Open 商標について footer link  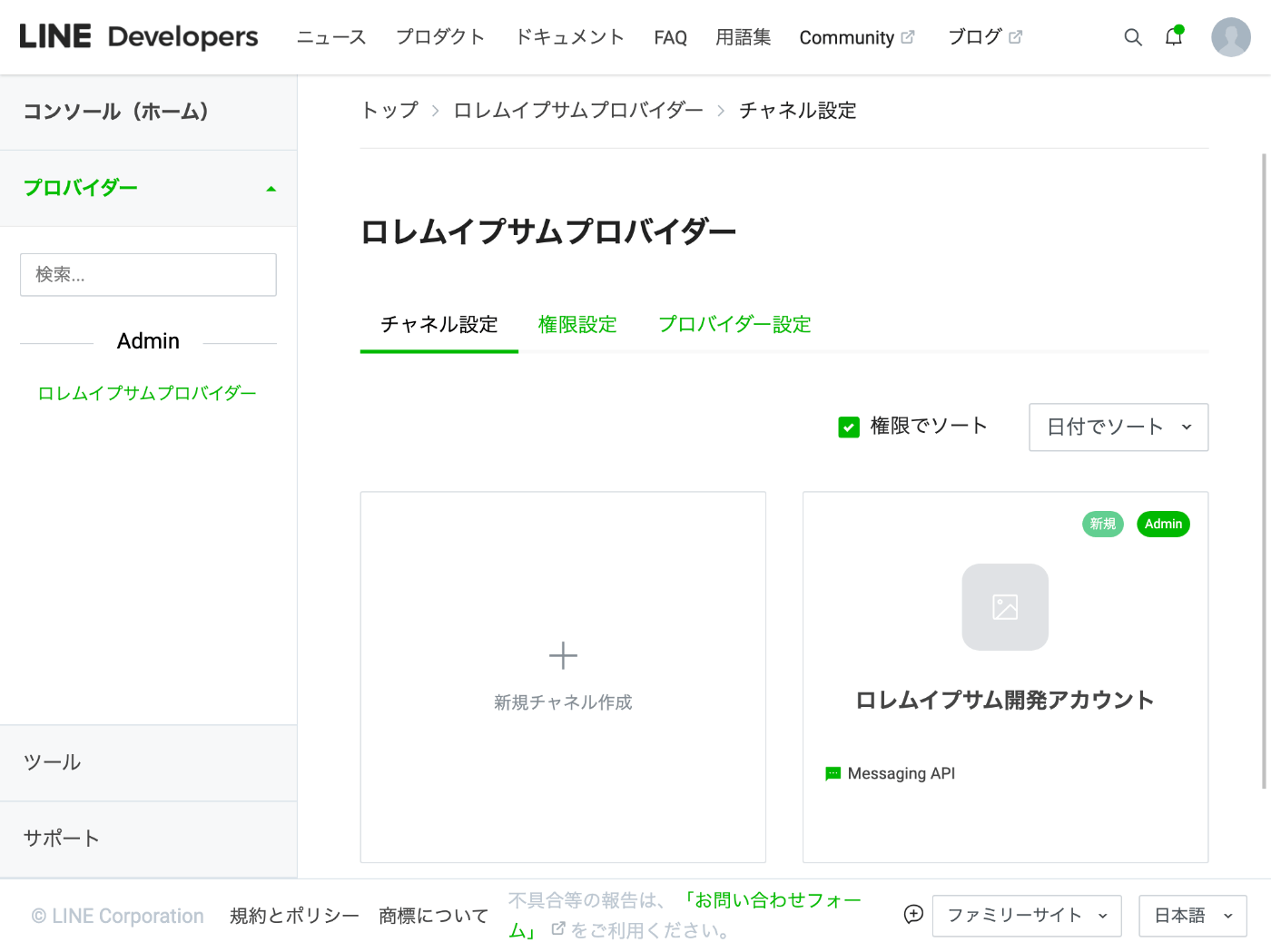[434, 916]
